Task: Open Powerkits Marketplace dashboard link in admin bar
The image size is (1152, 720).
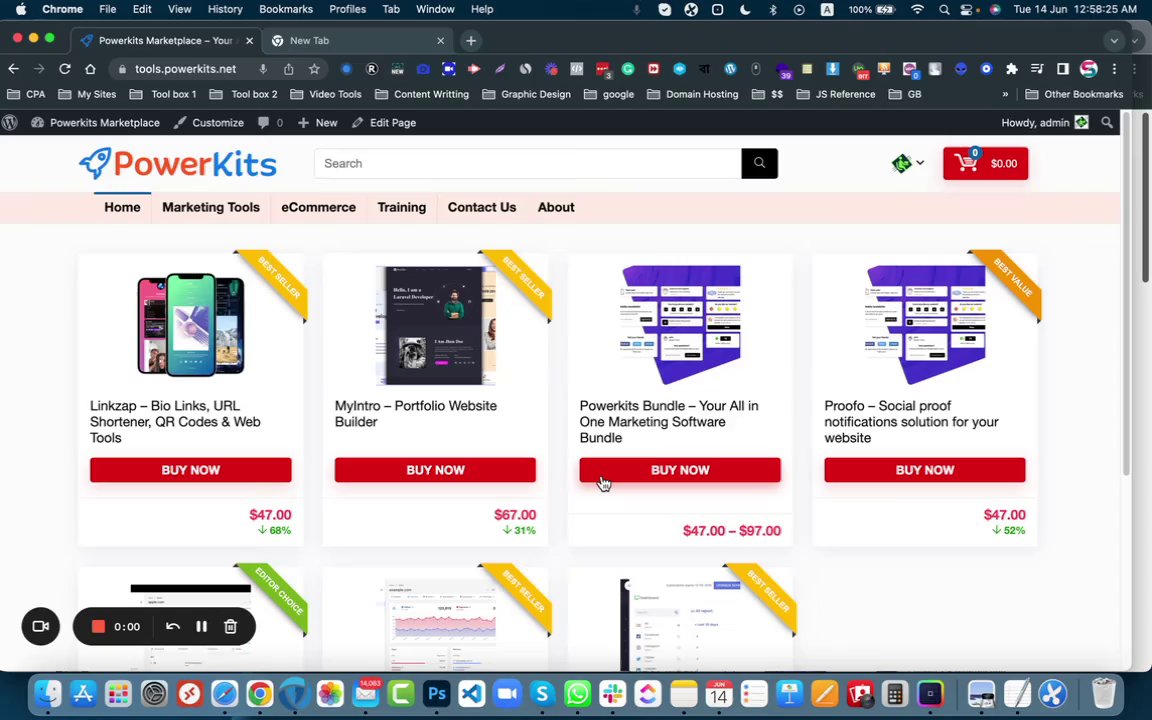Action: click(96, 123)
